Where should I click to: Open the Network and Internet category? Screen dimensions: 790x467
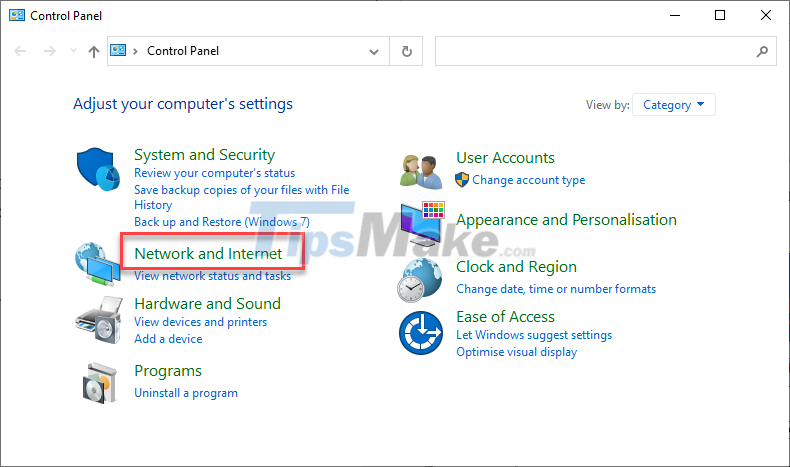pyautogui.click(x=208, y=253)
